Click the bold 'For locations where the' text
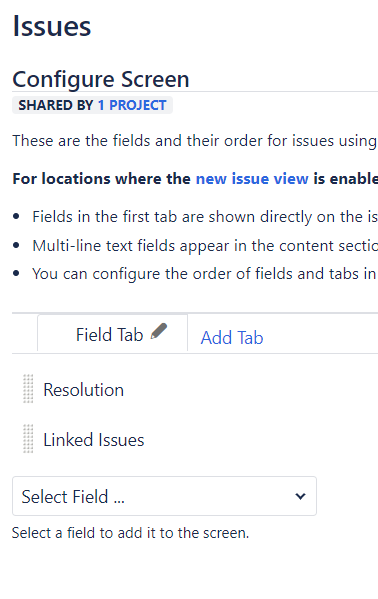Viewport: 378px width, 599px height. (102, 178)
